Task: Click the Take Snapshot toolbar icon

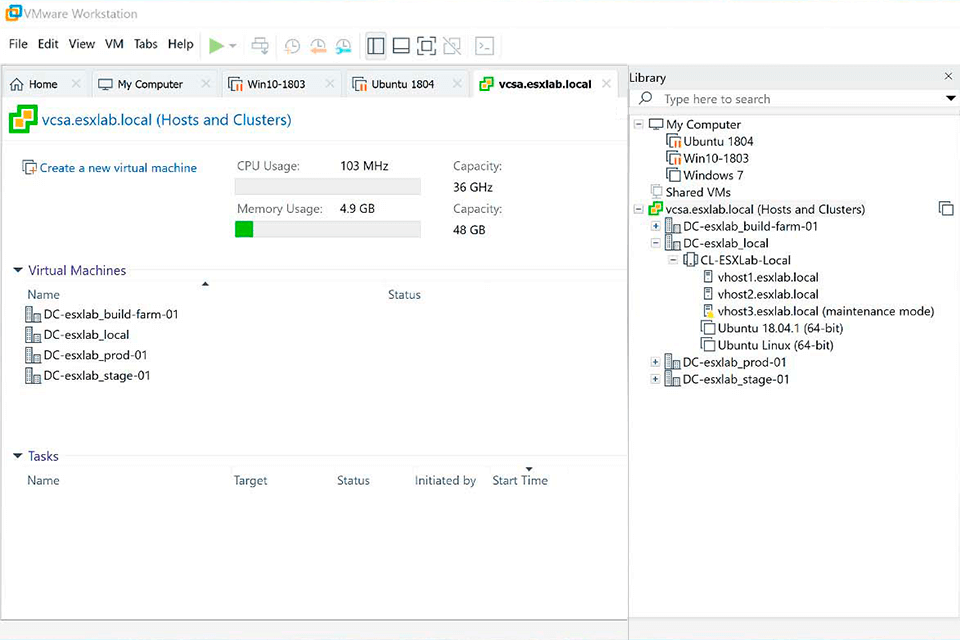Action: click(x=293, y=46)
